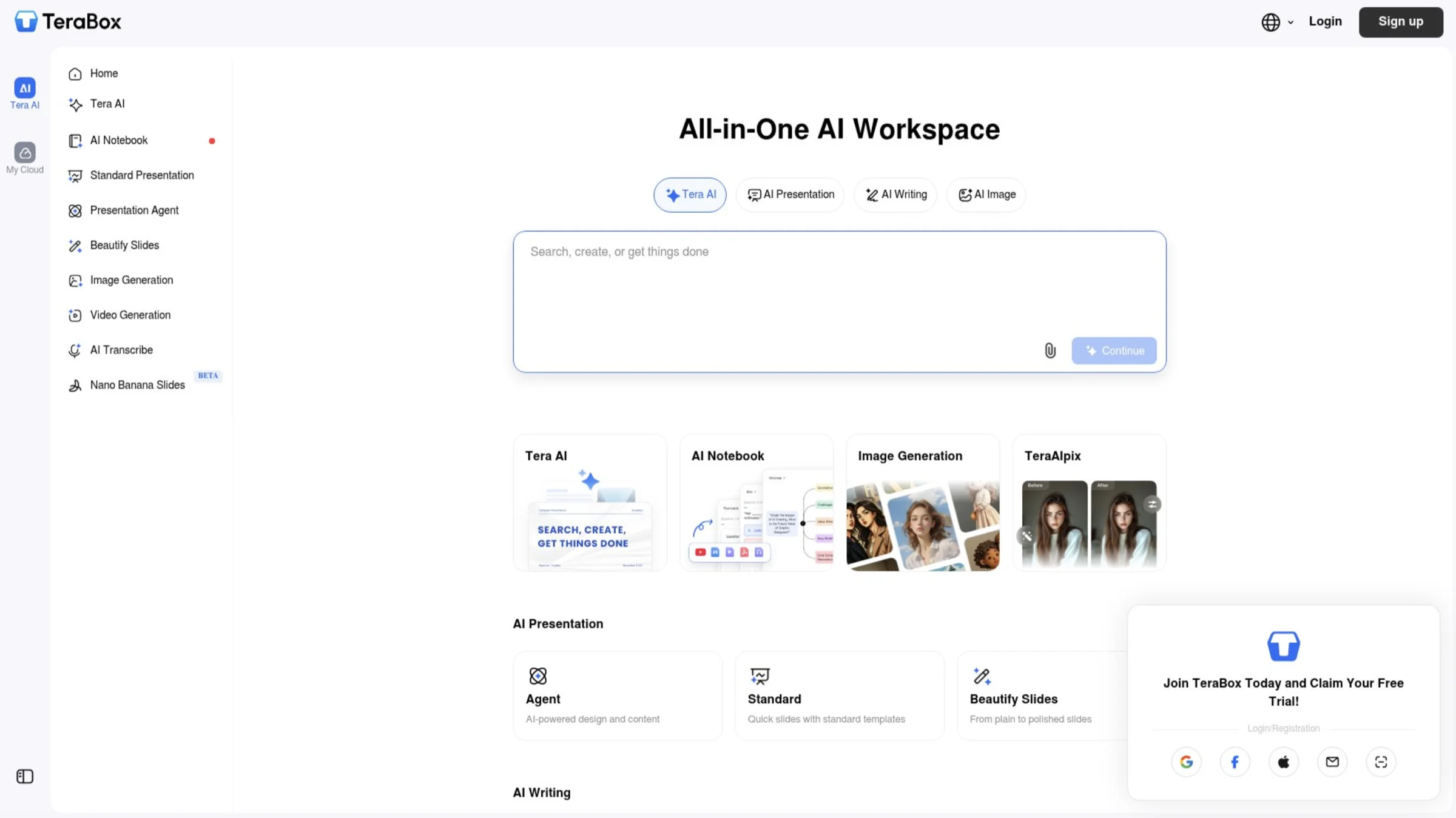Click the 'AI Writing' section heading
This screenshot has width=1456, height=818.
(542, 793)
